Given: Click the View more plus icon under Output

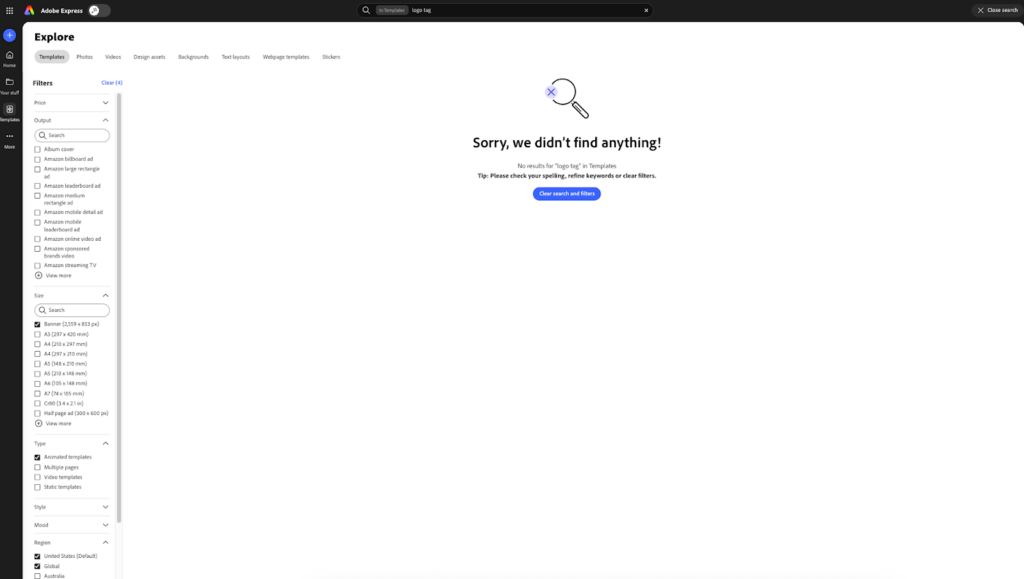Looking at the screenshot, I should pyautogui.click(x=39, y=275).
